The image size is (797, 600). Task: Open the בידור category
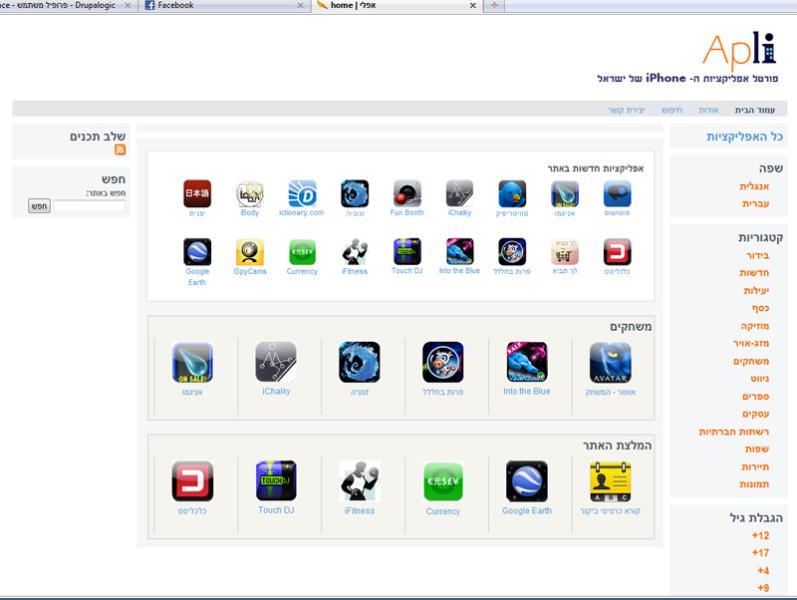(x=757, y=255)
